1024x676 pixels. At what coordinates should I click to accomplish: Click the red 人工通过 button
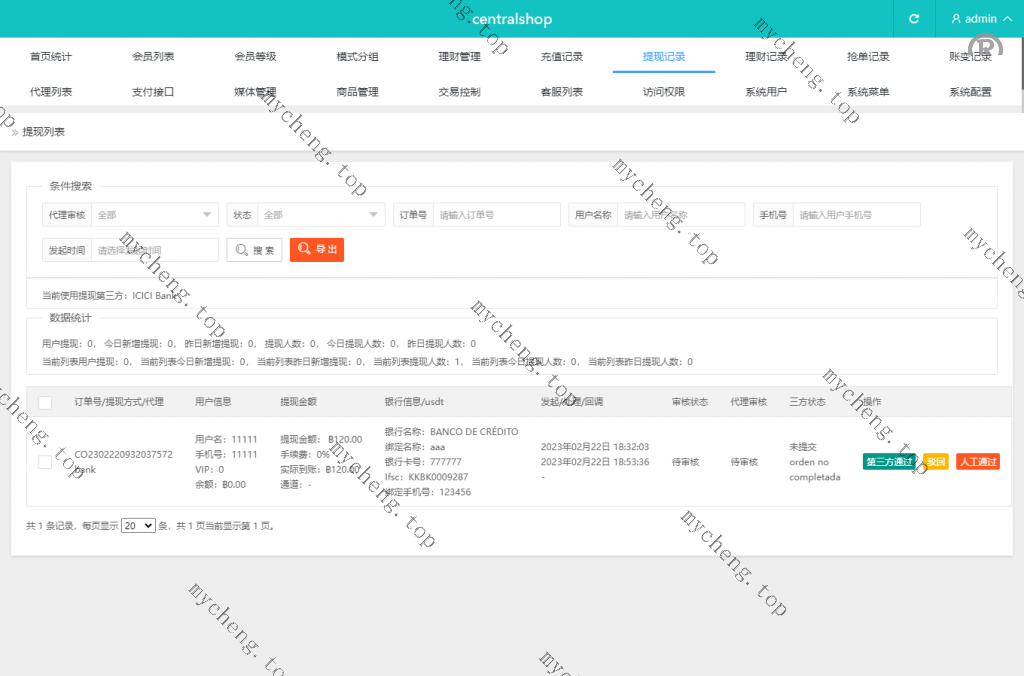977,462
